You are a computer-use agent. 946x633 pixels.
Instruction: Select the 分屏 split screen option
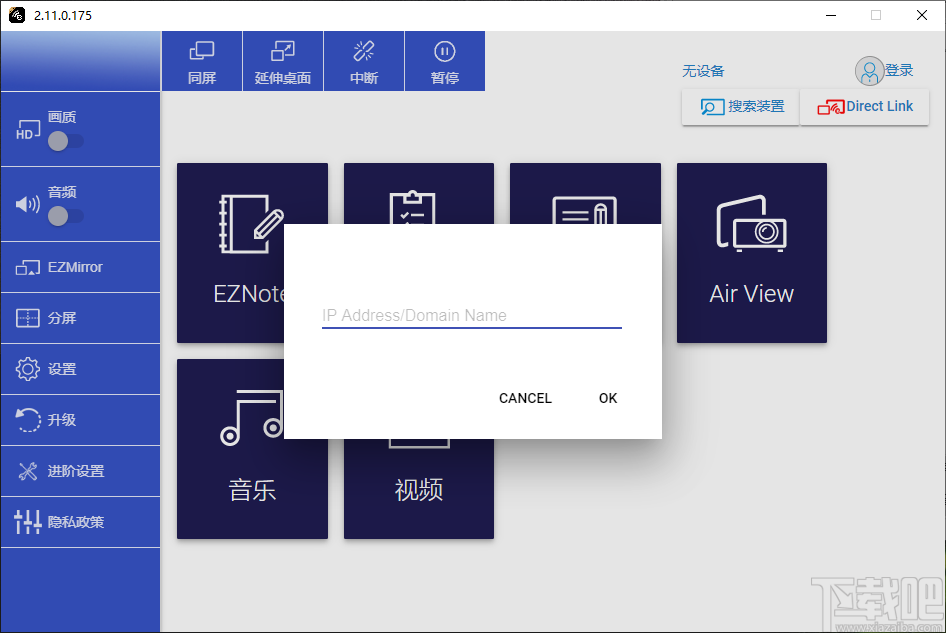(x=80, y=318)
